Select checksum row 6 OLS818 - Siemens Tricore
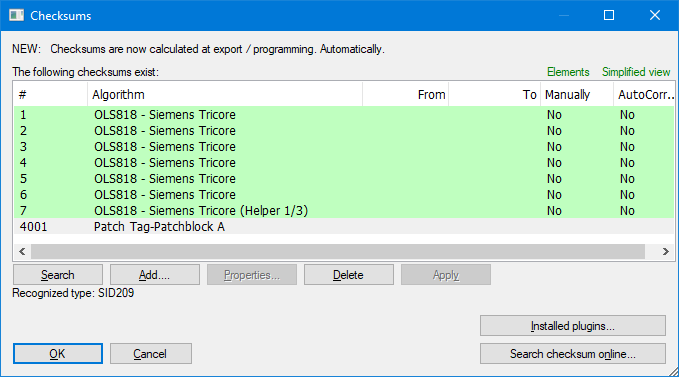This screenshot has height=377, width=679. [344, 195]
